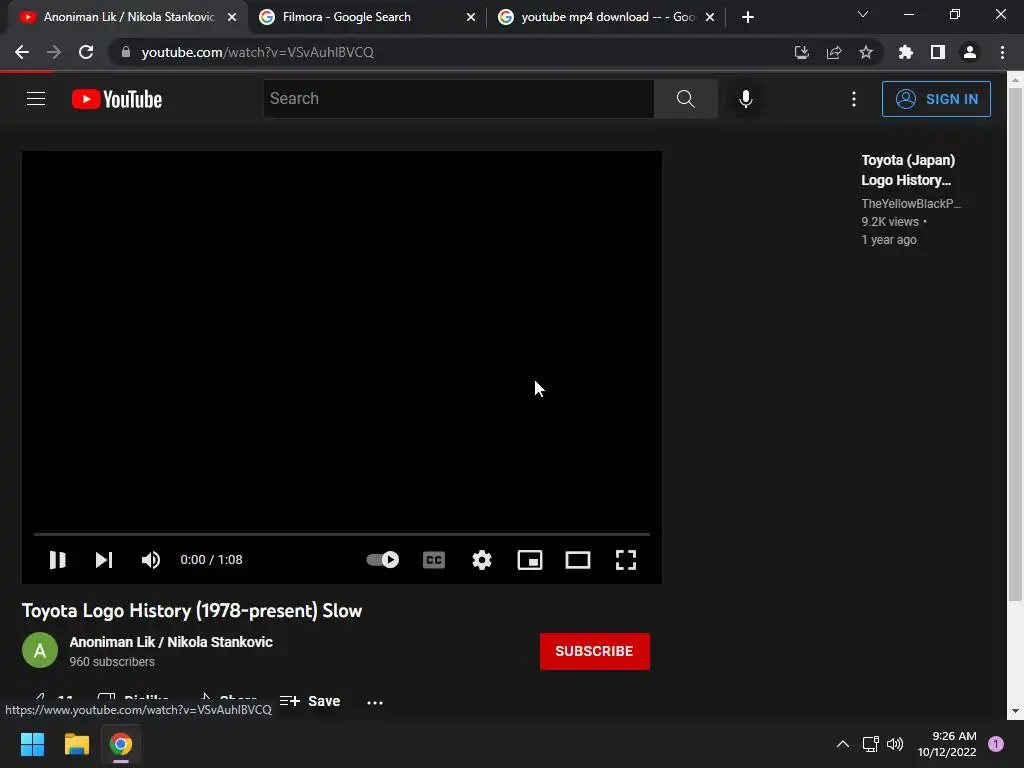Screen dimensions: 1024x768
Task: Open the Chrome three-dot menu
Action: 1002,52
